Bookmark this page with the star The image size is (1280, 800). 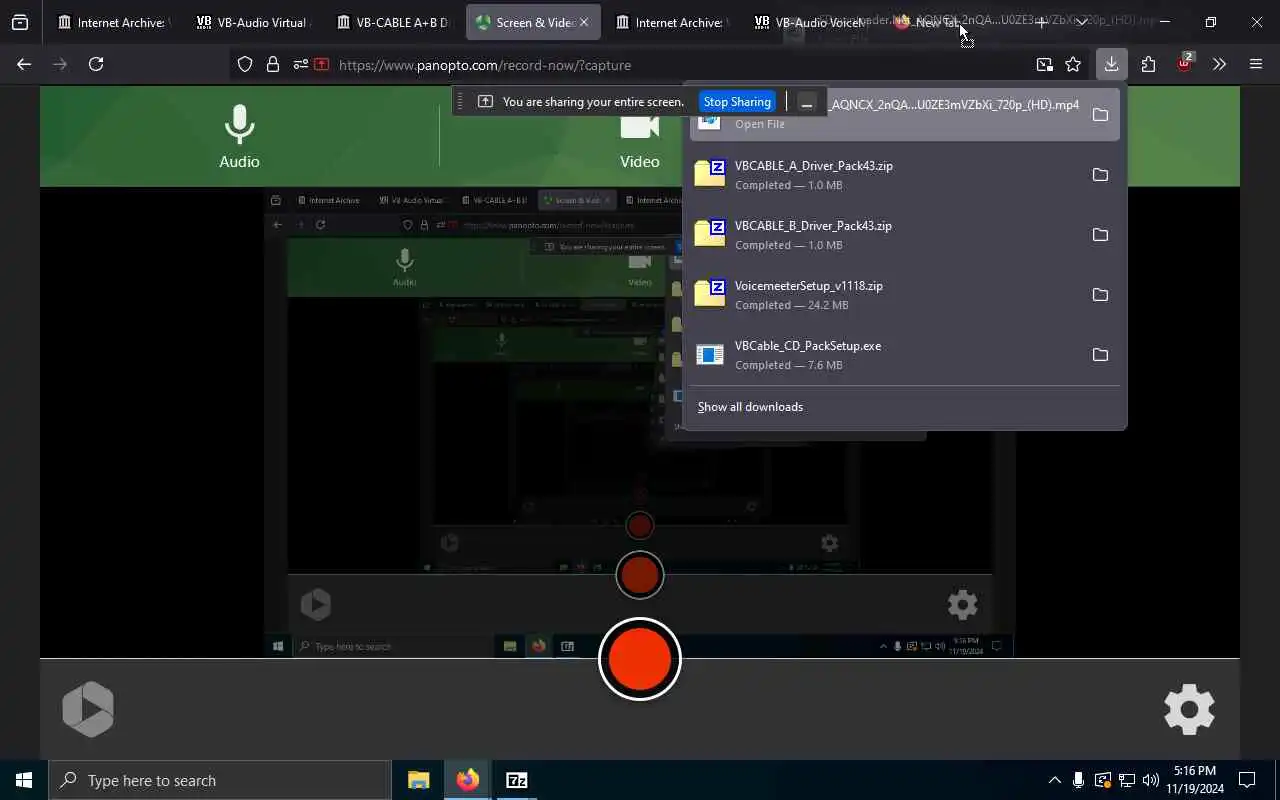1073,65
